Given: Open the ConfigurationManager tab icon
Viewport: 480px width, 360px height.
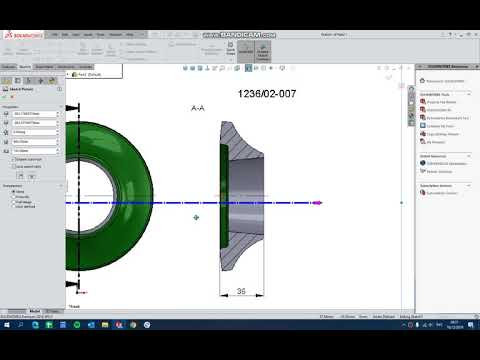Looking at the screenshot, I should tap(29, 81).
